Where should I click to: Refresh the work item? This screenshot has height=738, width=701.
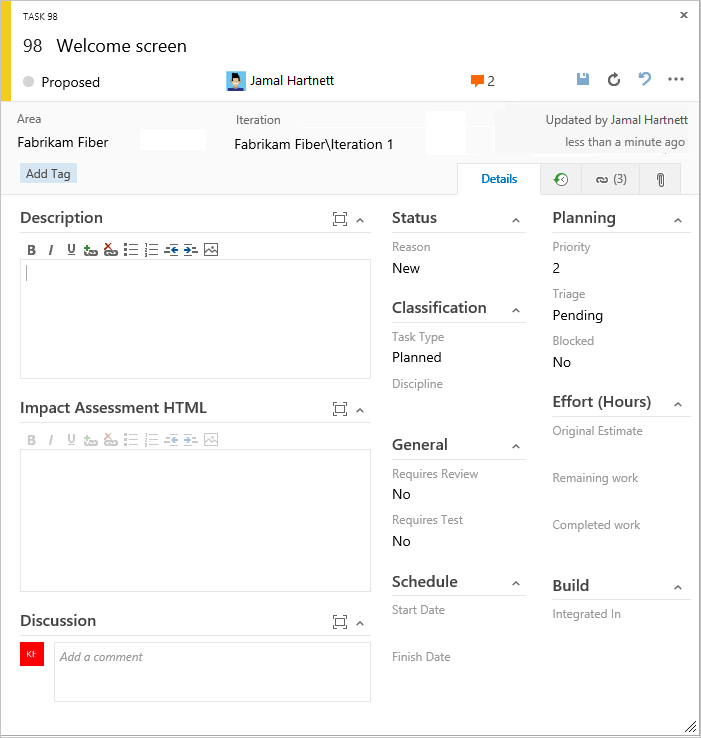point(613,80)
